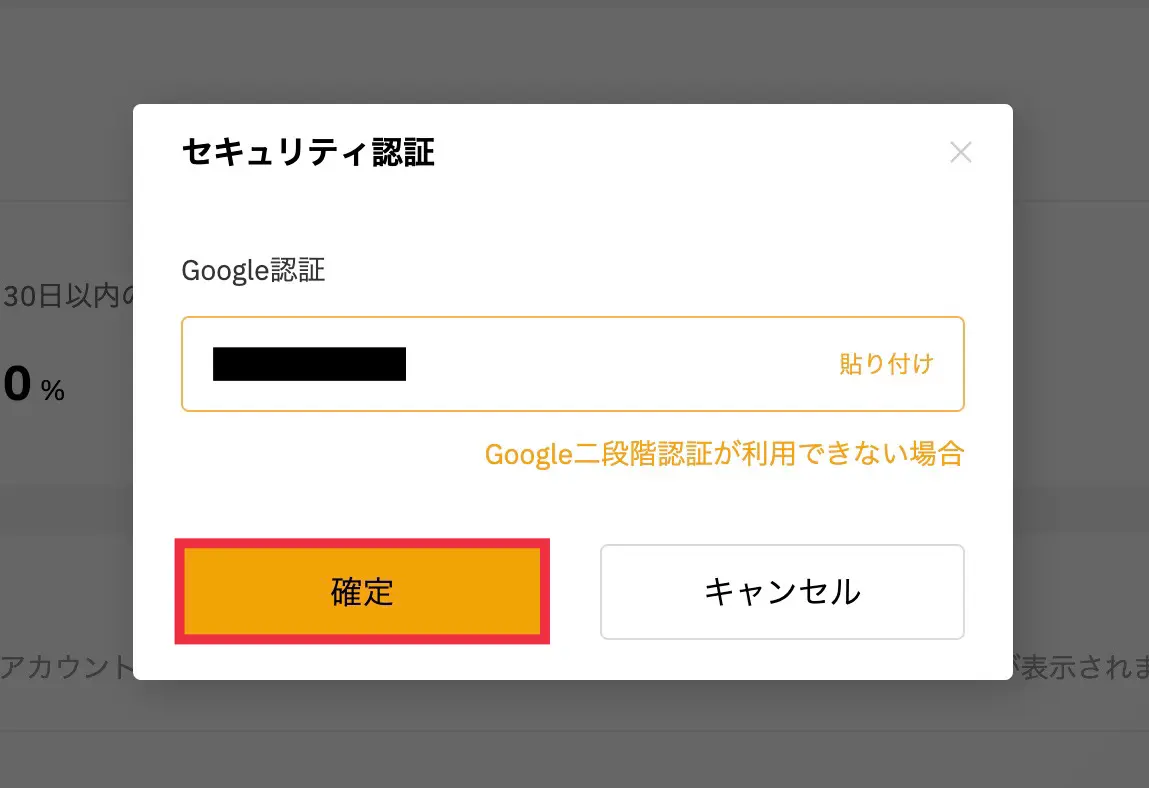Open the Google二段階認証が利用できない場合 link

[x=724, y=455]
